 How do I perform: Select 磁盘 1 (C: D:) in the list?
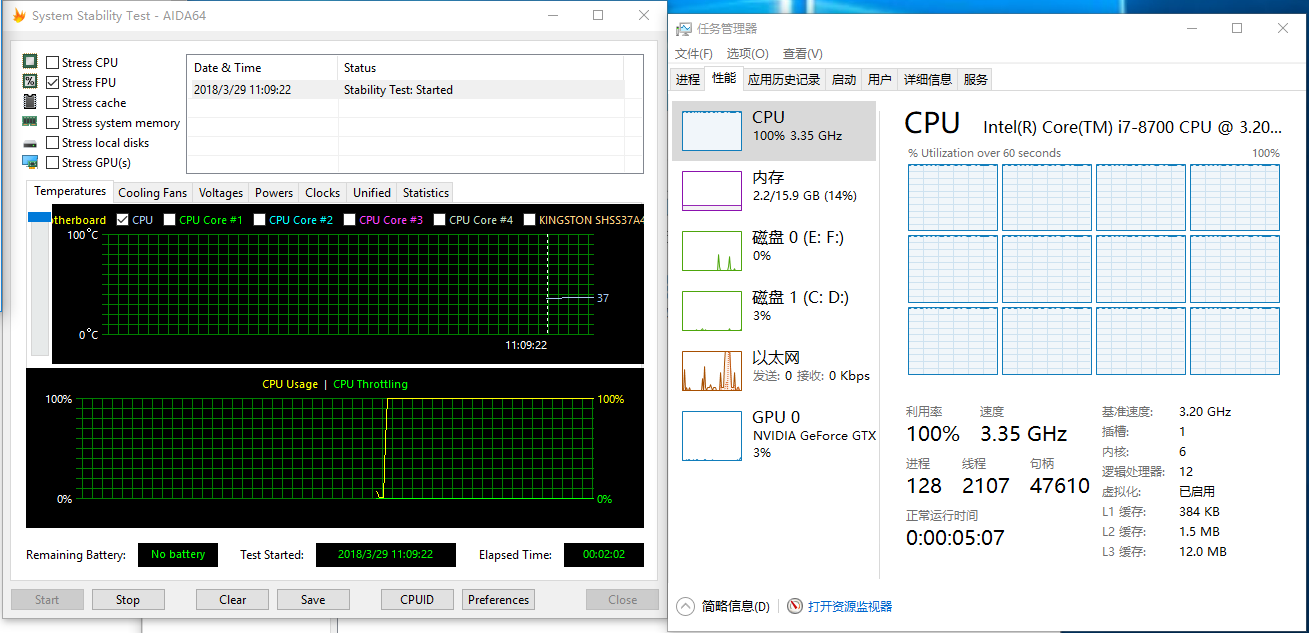pos(774,311)
